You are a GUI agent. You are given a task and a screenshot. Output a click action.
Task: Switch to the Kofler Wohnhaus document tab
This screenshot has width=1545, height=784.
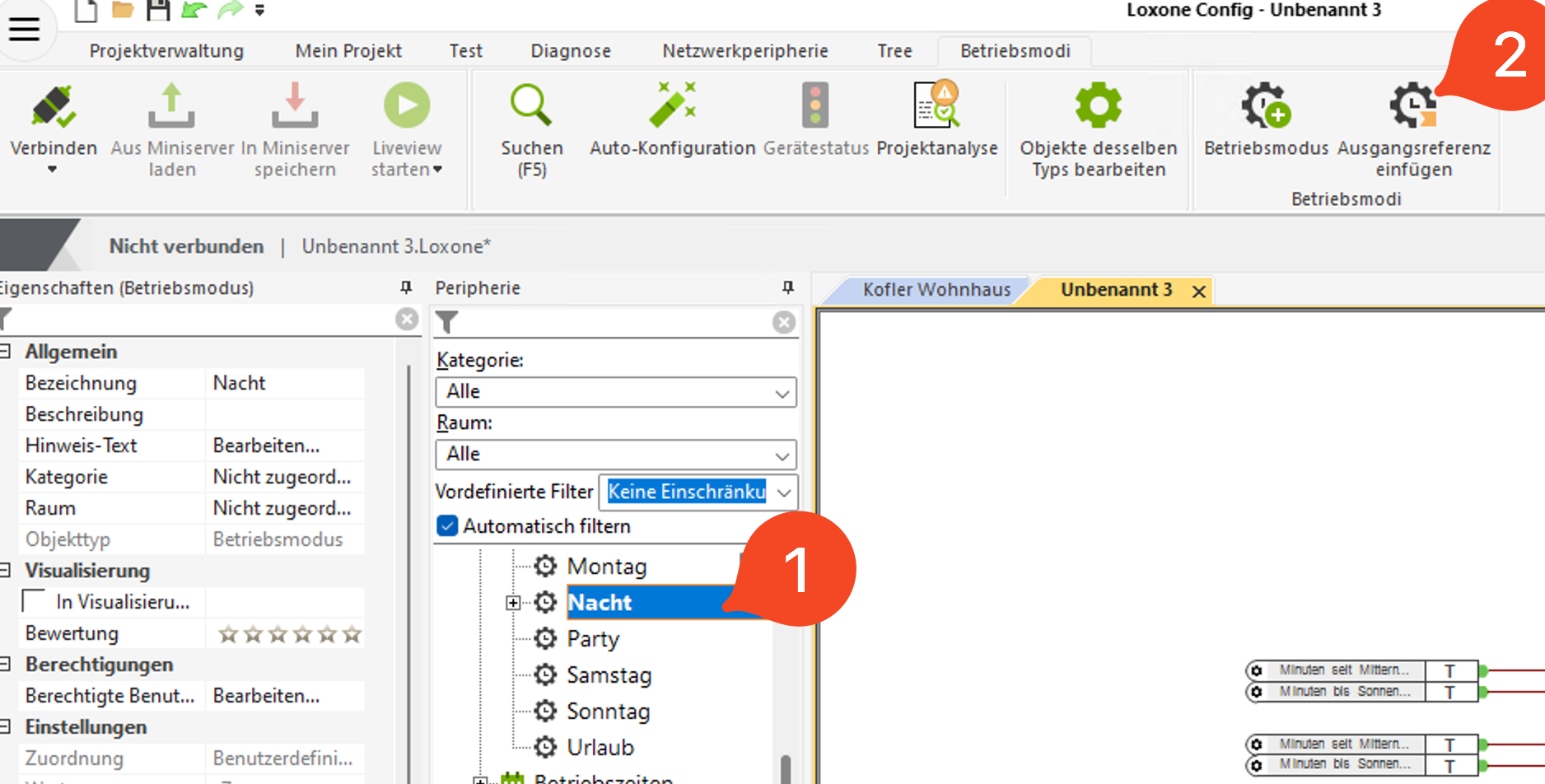pos(936,290)
